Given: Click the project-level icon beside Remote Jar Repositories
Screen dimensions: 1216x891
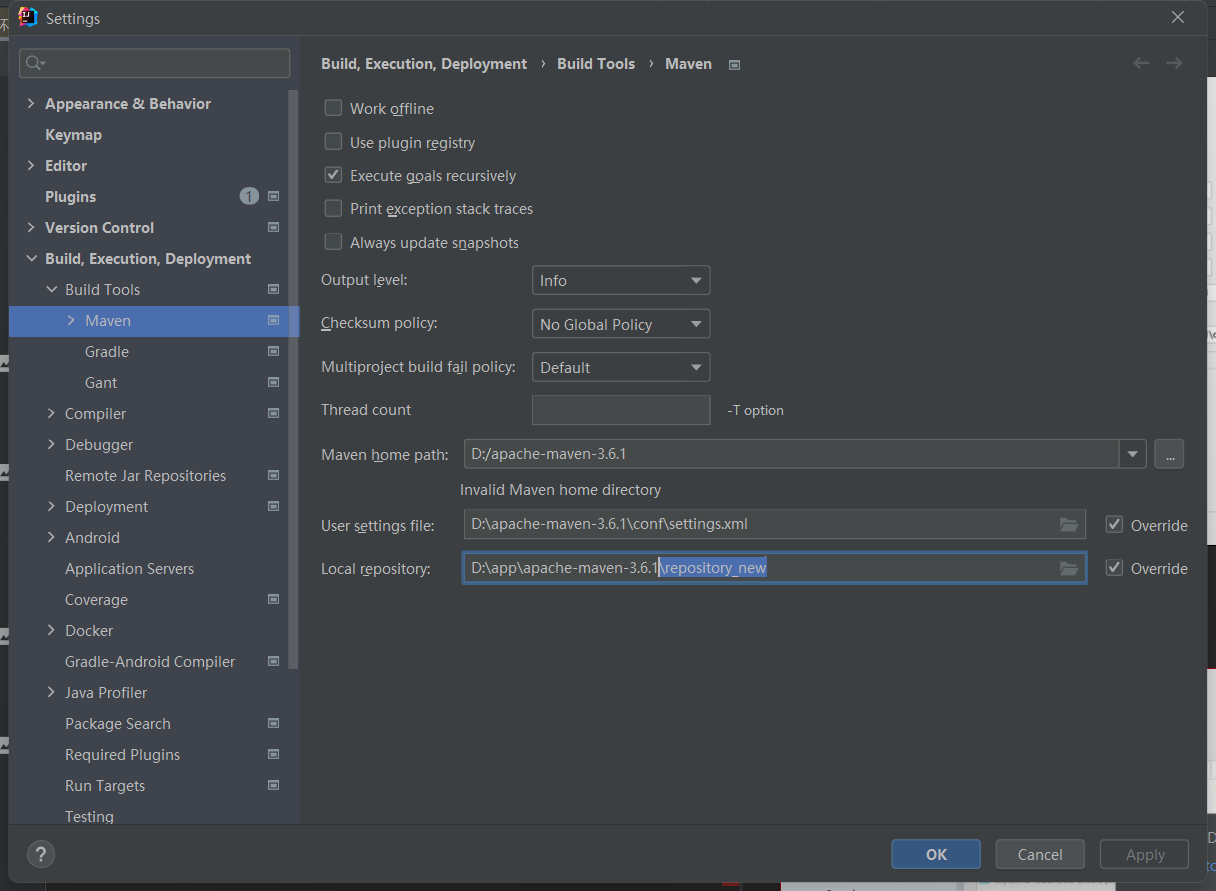Looking at the screenshot, I should click(x=274, y=475).
